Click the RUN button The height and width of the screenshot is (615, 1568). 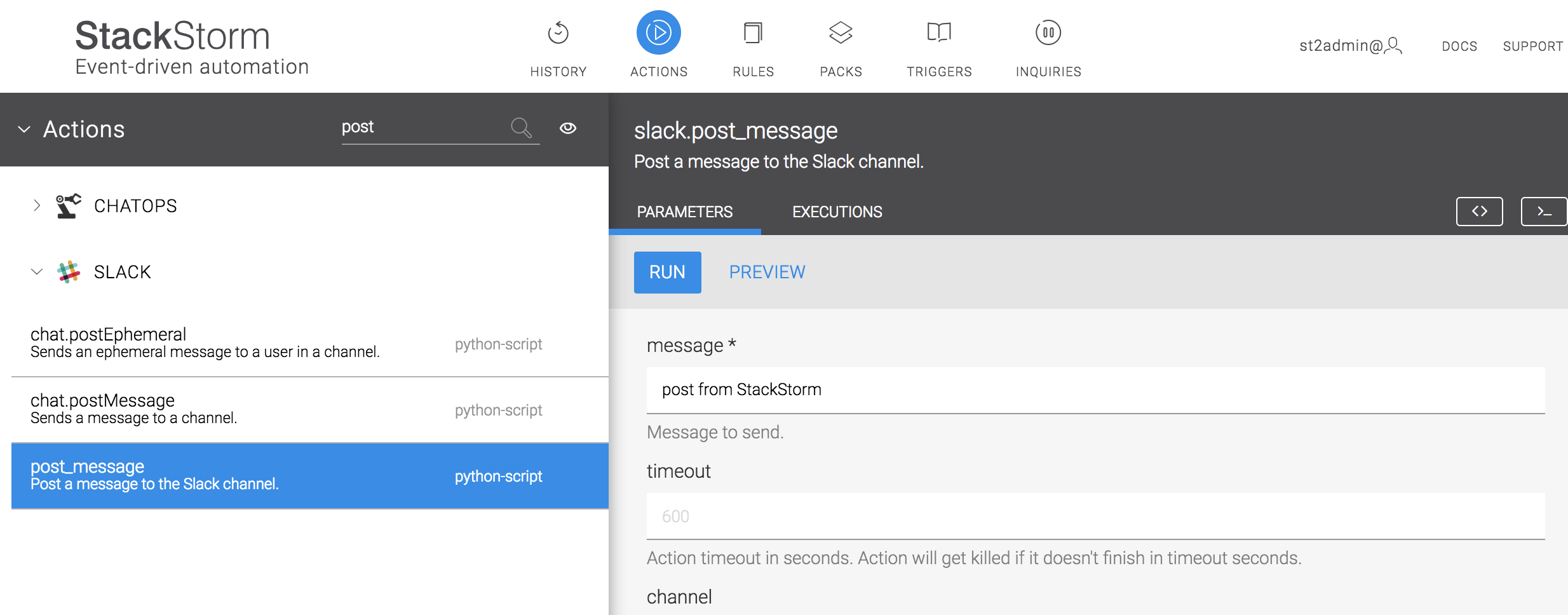[x=668, y=272]
